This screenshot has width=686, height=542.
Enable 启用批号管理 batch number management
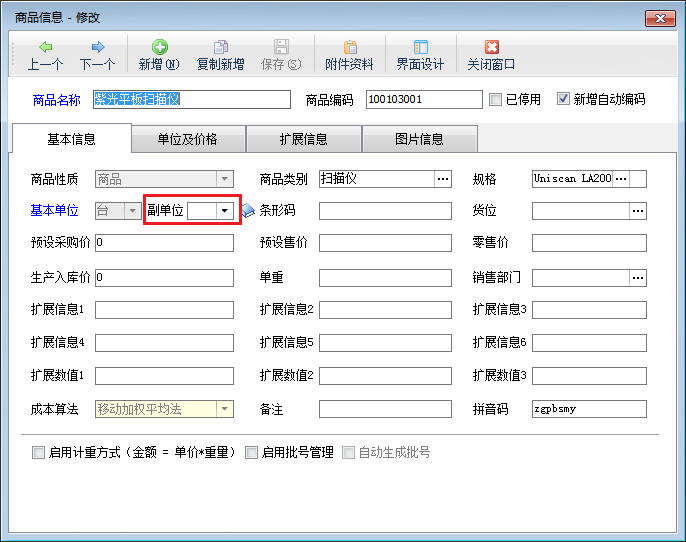coord(251,452)
